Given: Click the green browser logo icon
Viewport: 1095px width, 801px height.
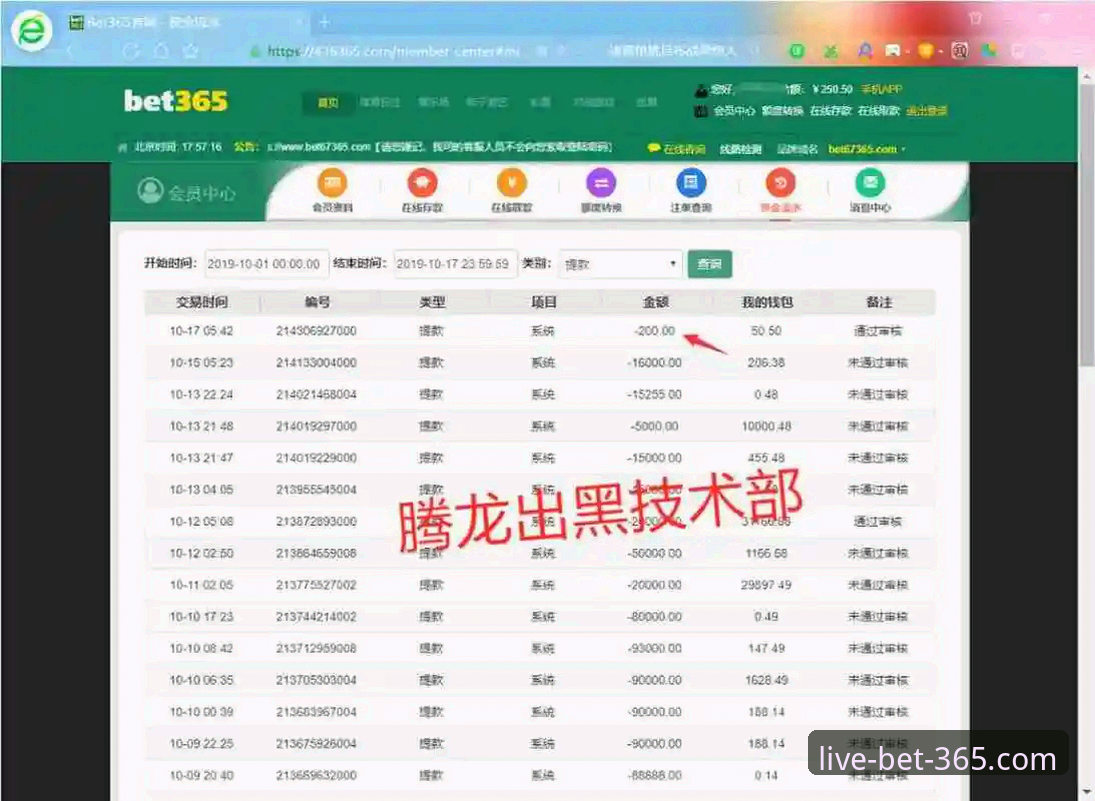Looking at the screenshot, I should [x=31, y=31].
